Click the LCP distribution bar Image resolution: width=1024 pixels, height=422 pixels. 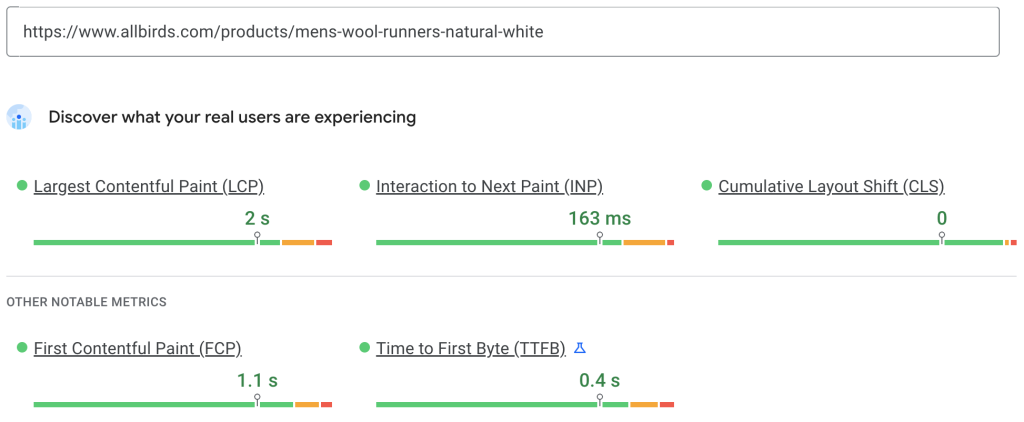click(183, 242)
